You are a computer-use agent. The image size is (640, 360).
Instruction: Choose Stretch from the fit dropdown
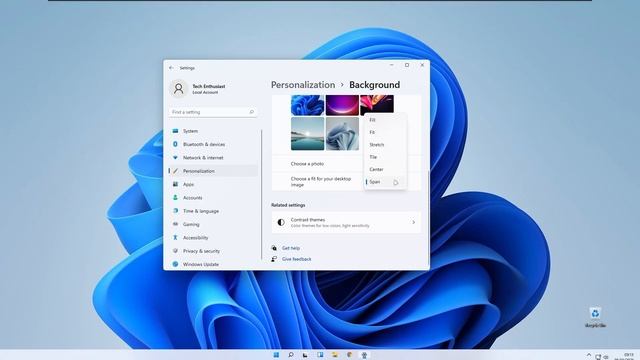pyautogui.click(x=385, y=144)
